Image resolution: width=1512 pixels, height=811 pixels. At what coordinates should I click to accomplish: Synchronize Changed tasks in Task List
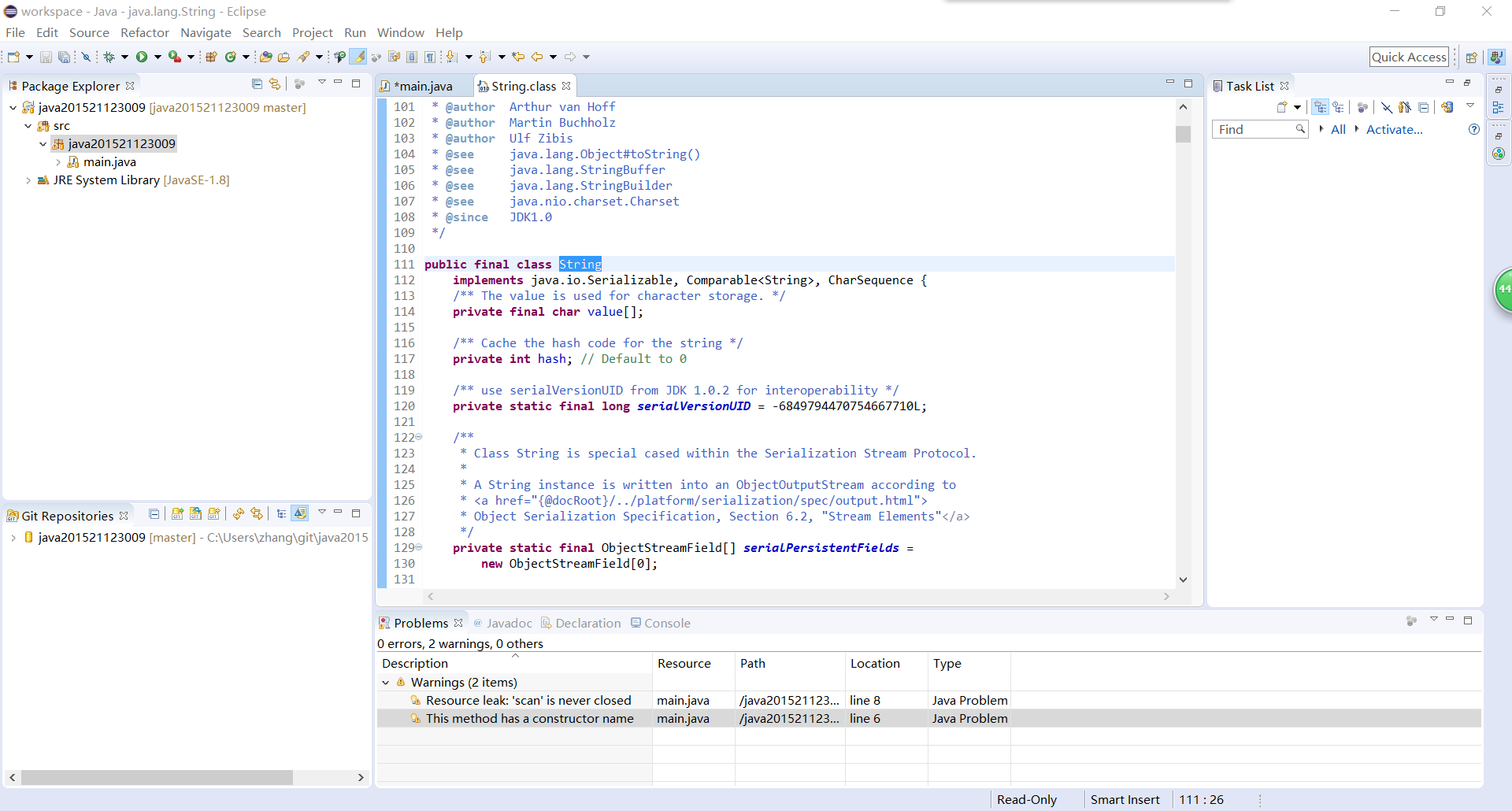[1447, 107]
